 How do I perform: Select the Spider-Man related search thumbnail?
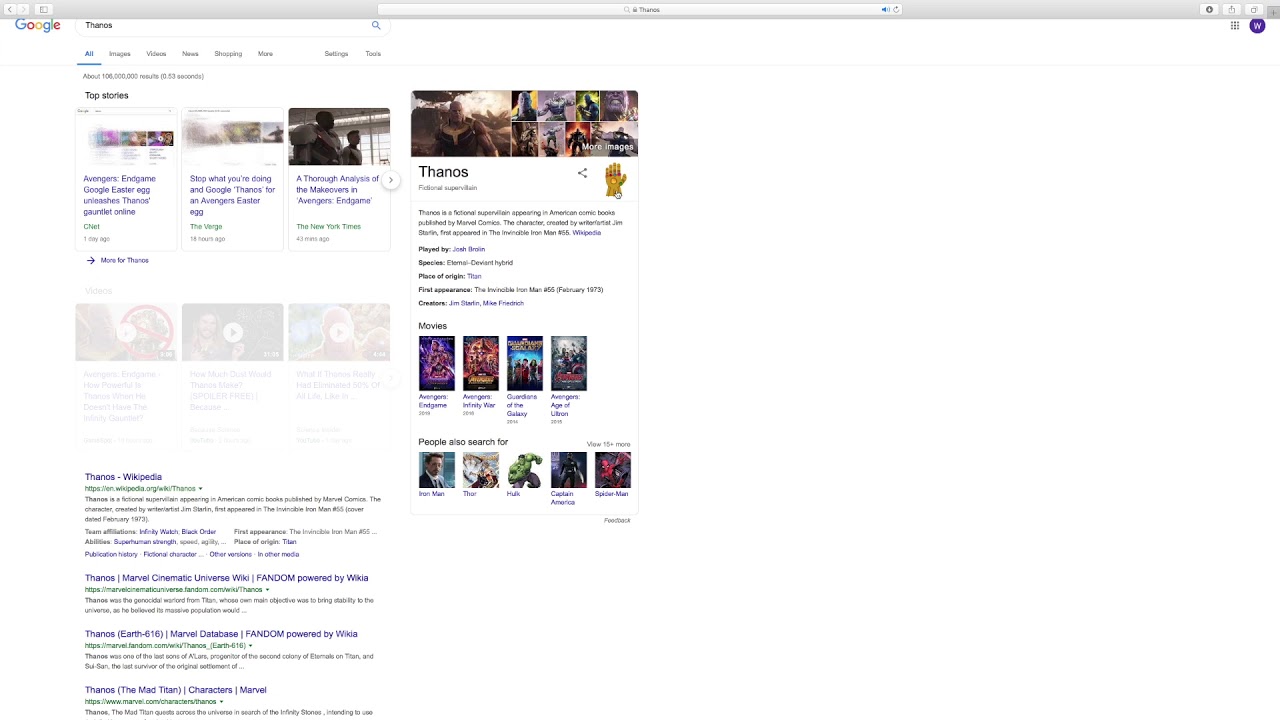tap(613, 470)
